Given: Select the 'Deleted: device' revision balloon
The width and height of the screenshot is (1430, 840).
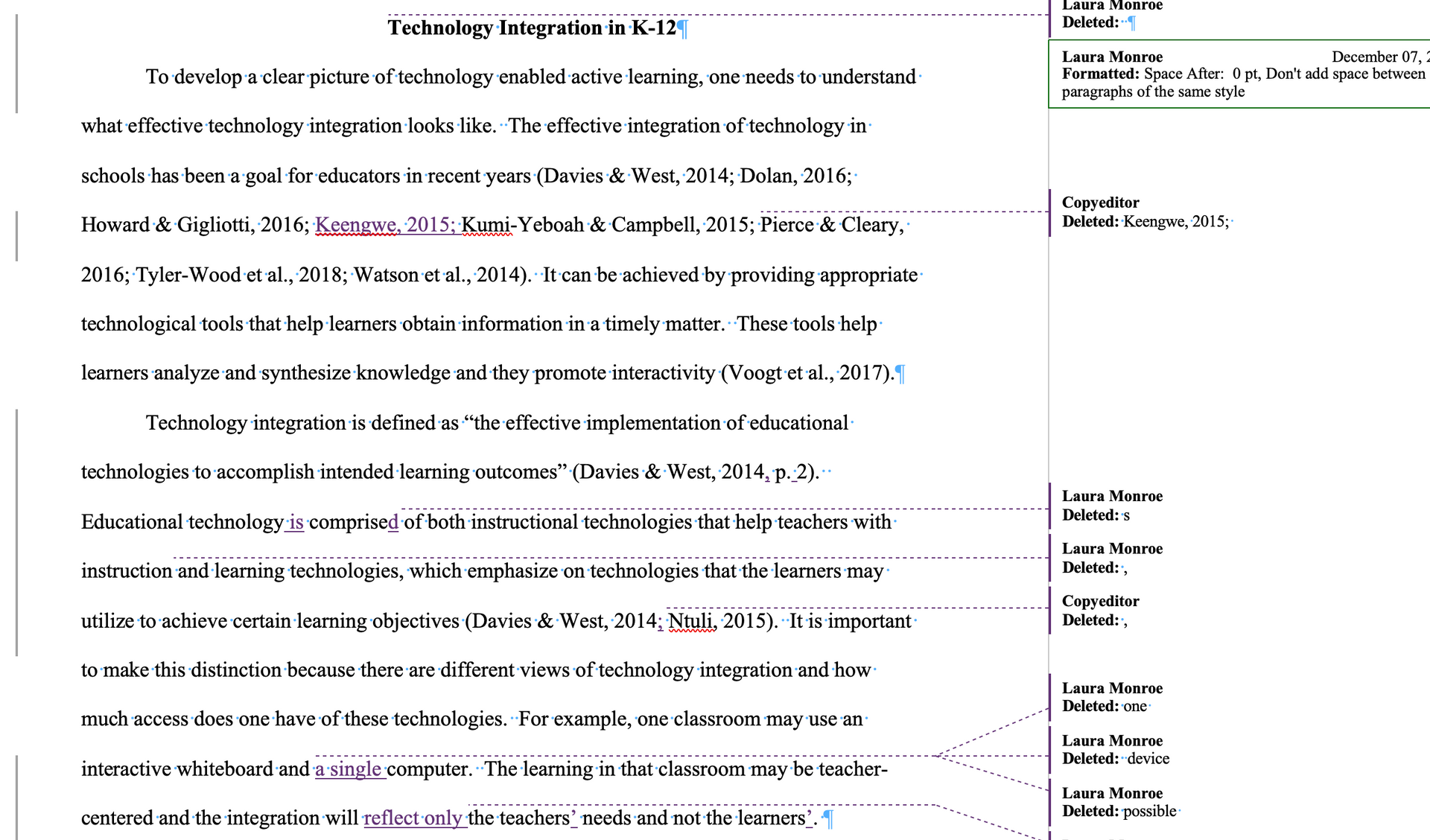Looking at the screenshot, I should coord(1114,750).
